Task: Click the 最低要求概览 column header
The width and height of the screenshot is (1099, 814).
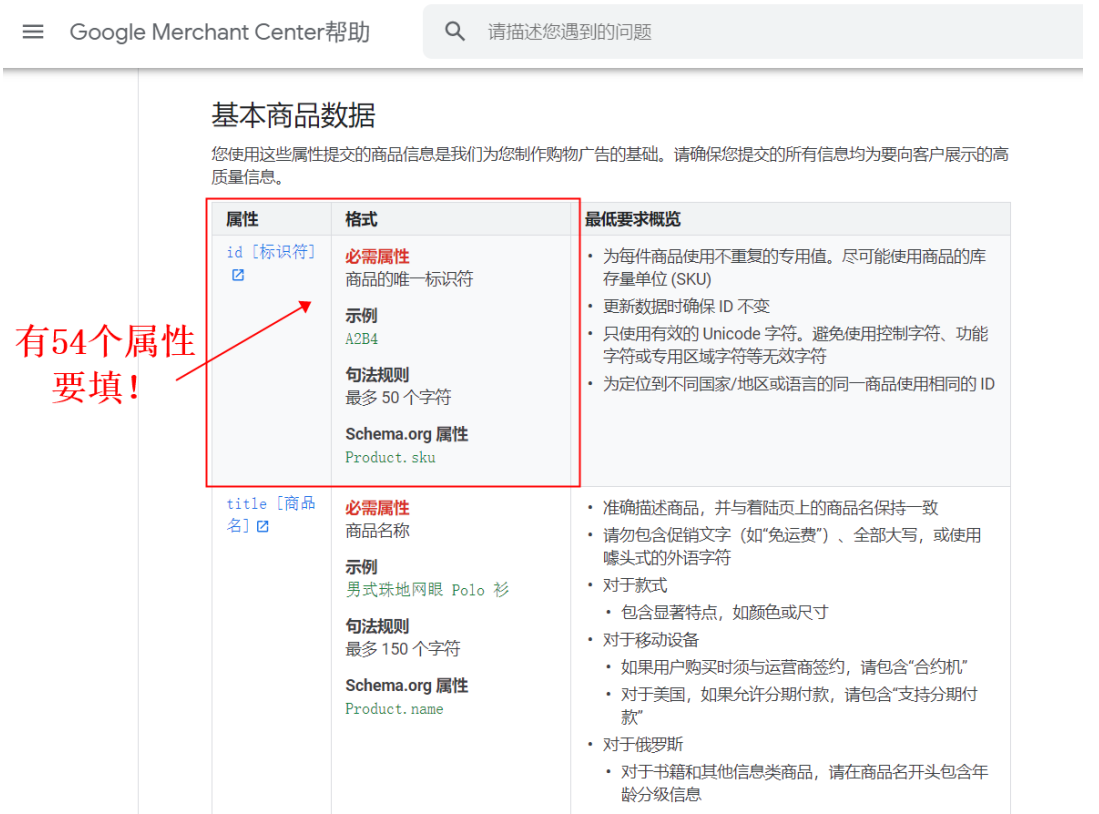Action: click(633, 219)
